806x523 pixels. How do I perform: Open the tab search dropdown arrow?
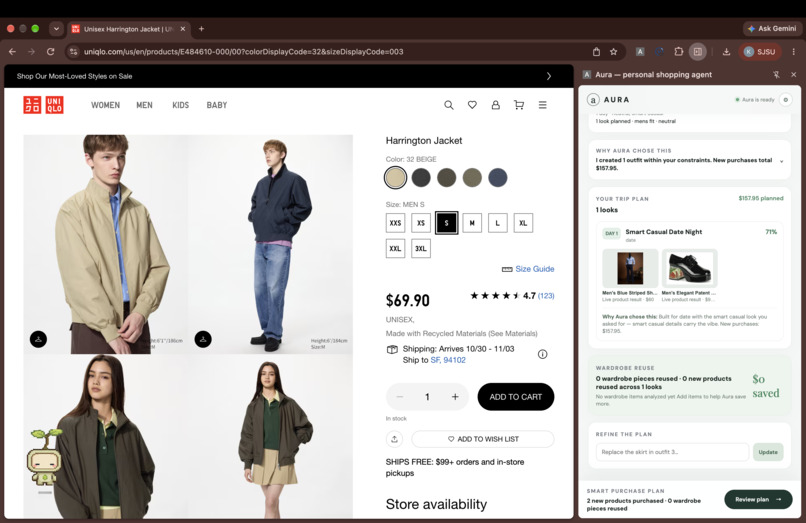[56, 29]
